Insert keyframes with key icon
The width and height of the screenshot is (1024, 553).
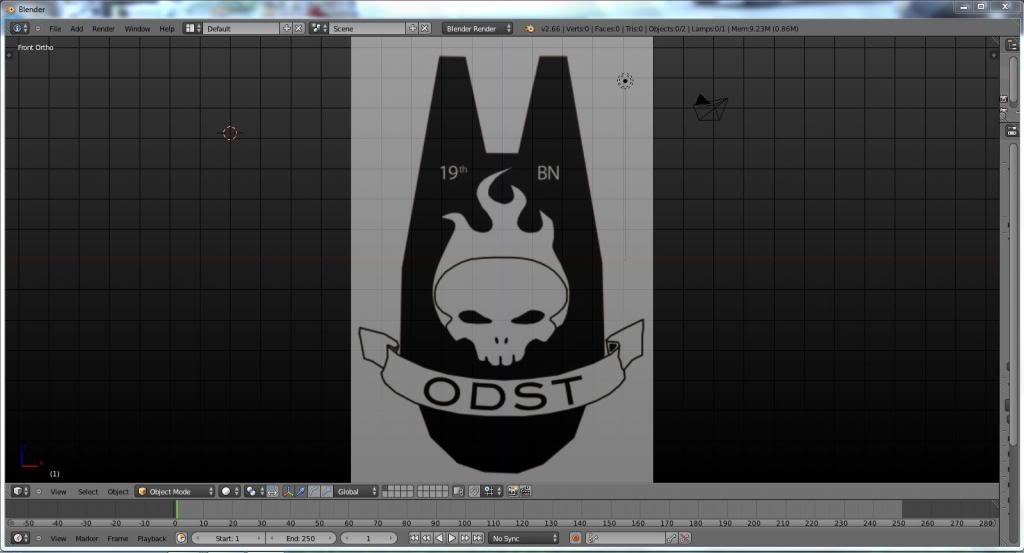(671, 538)
